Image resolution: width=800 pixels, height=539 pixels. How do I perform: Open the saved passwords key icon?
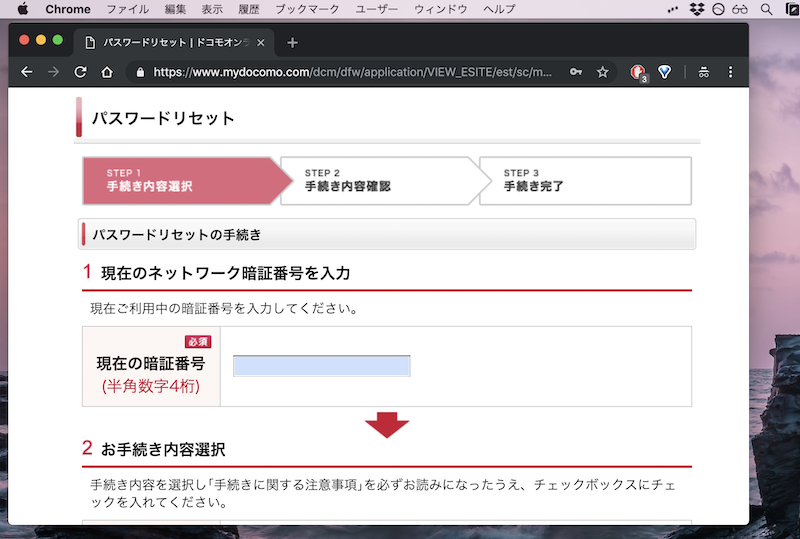(576, 72)
